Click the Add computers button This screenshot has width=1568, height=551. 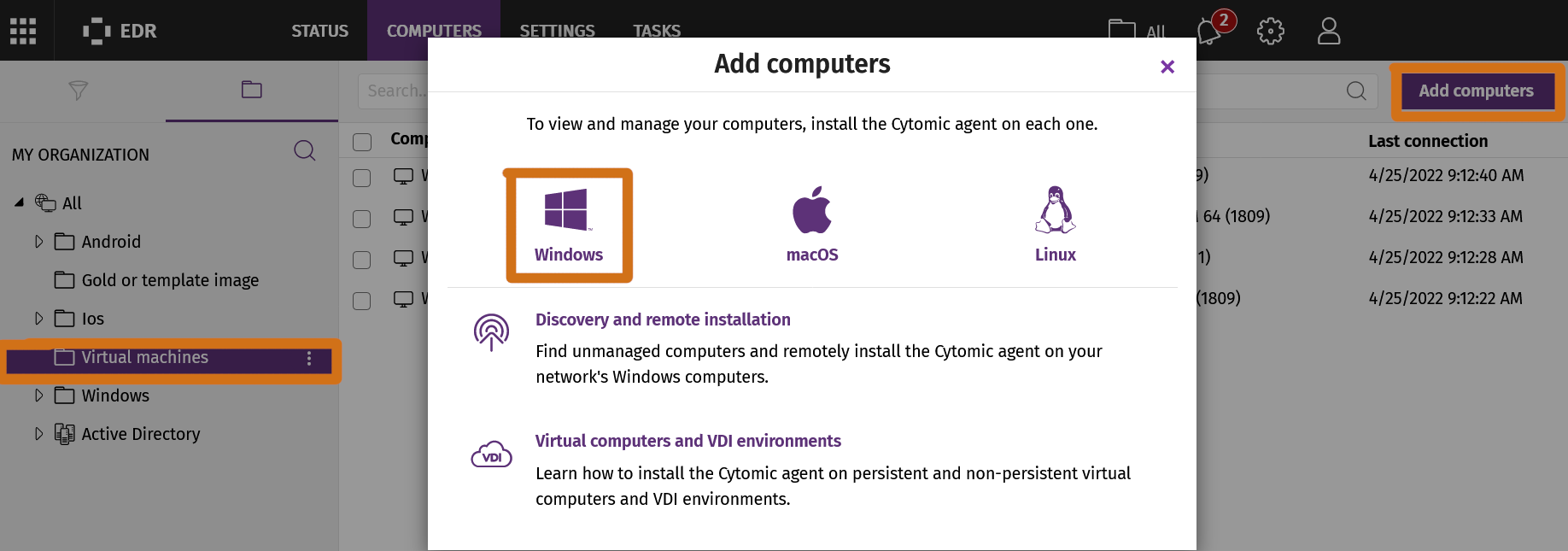pos(1477,91)
